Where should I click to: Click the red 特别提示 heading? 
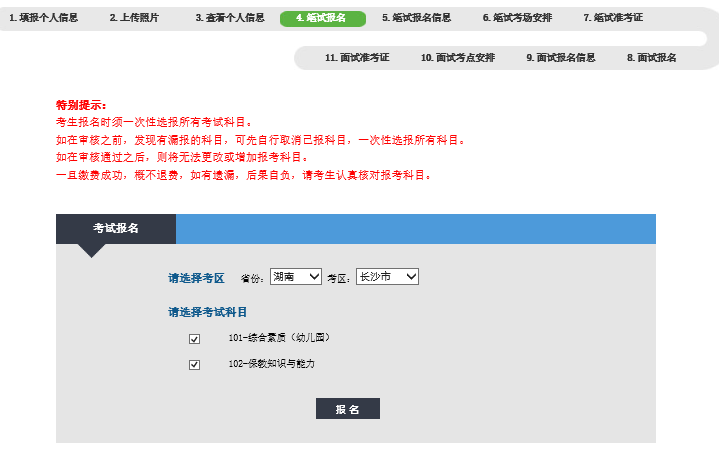point(81,105)
